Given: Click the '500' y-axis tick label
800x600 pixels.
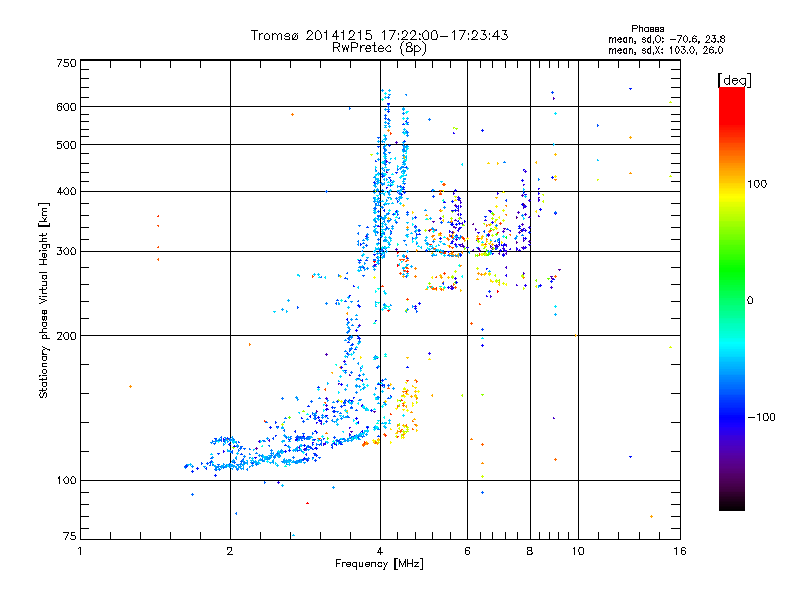Looking at the screenshot, I should (x=66, y=145).
